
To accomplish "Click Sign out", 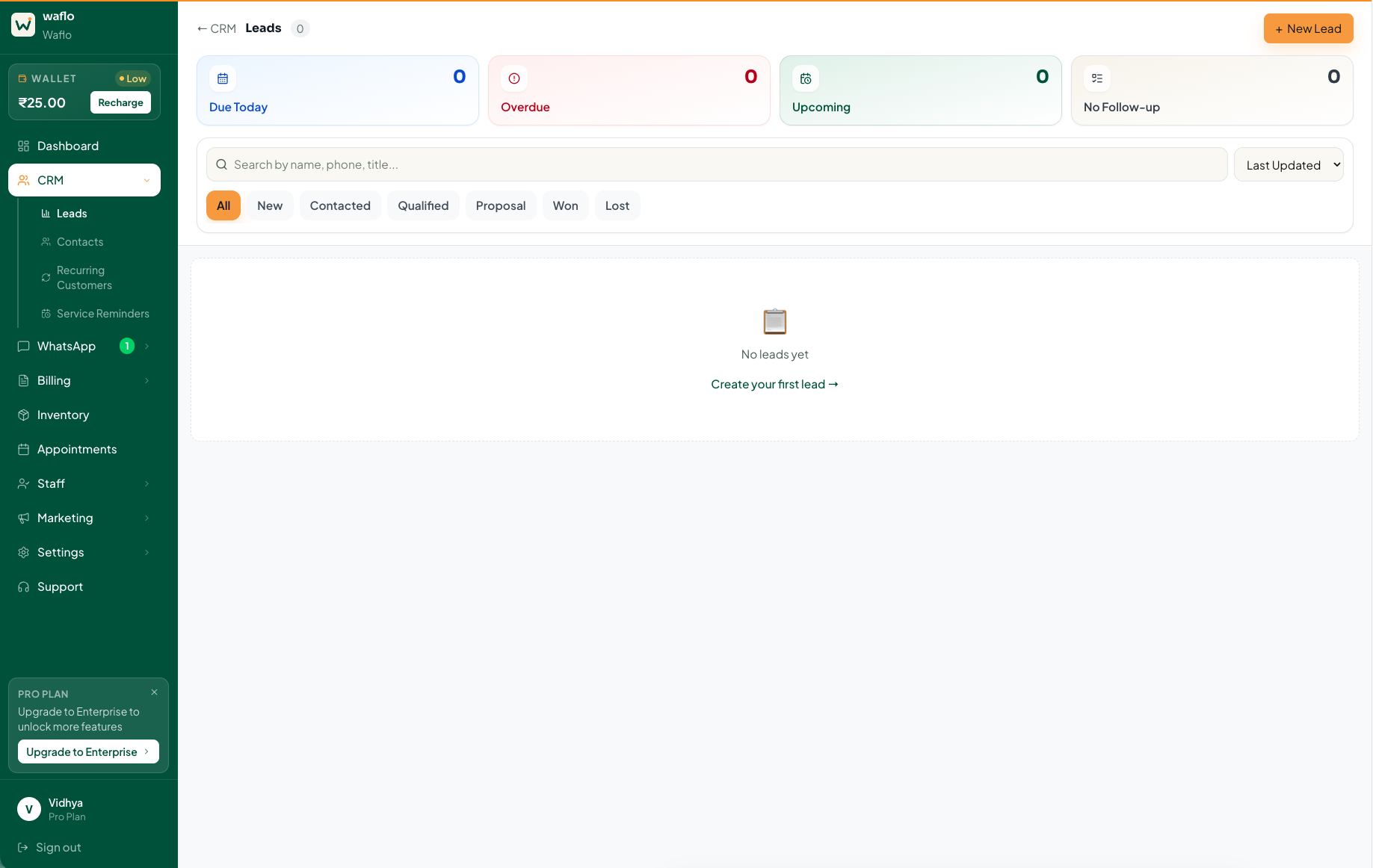I will click(49, 847).
